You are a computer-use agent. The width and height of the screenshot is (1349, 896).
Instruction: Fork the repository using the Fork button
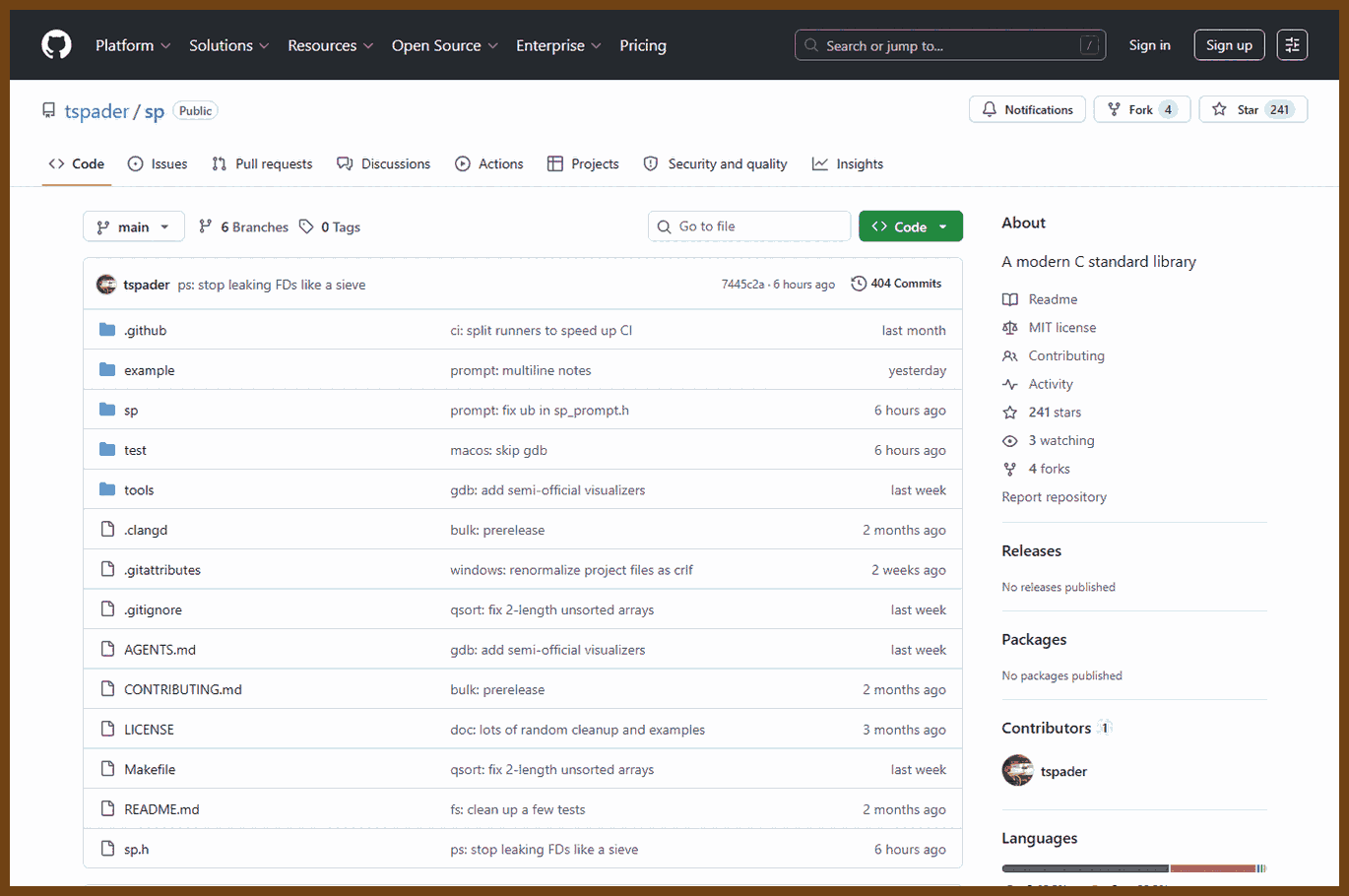point(1142,109)
